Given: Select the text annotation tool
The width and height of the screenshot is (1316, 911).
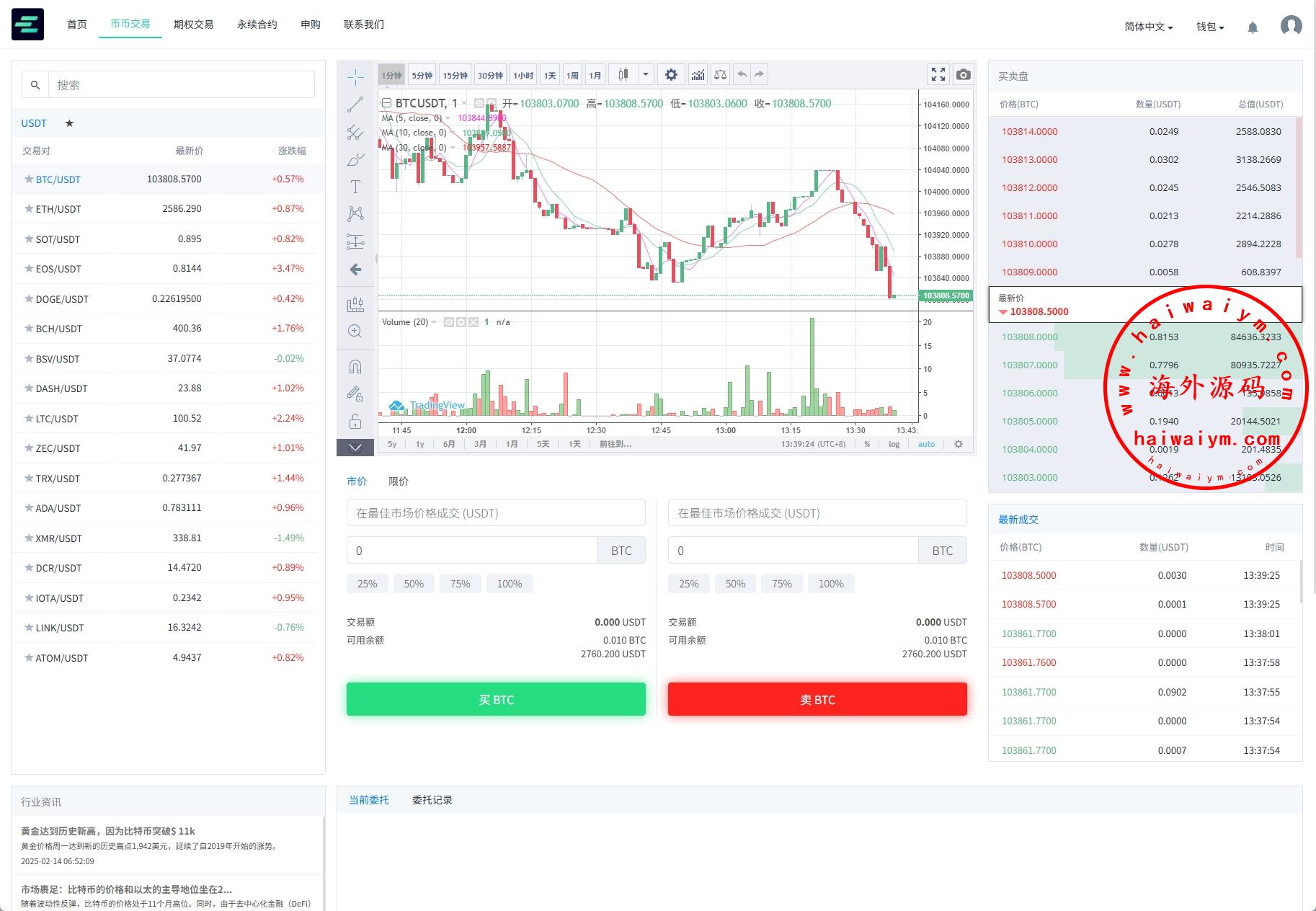Looking at the screenshot, I should pos(355,187).
